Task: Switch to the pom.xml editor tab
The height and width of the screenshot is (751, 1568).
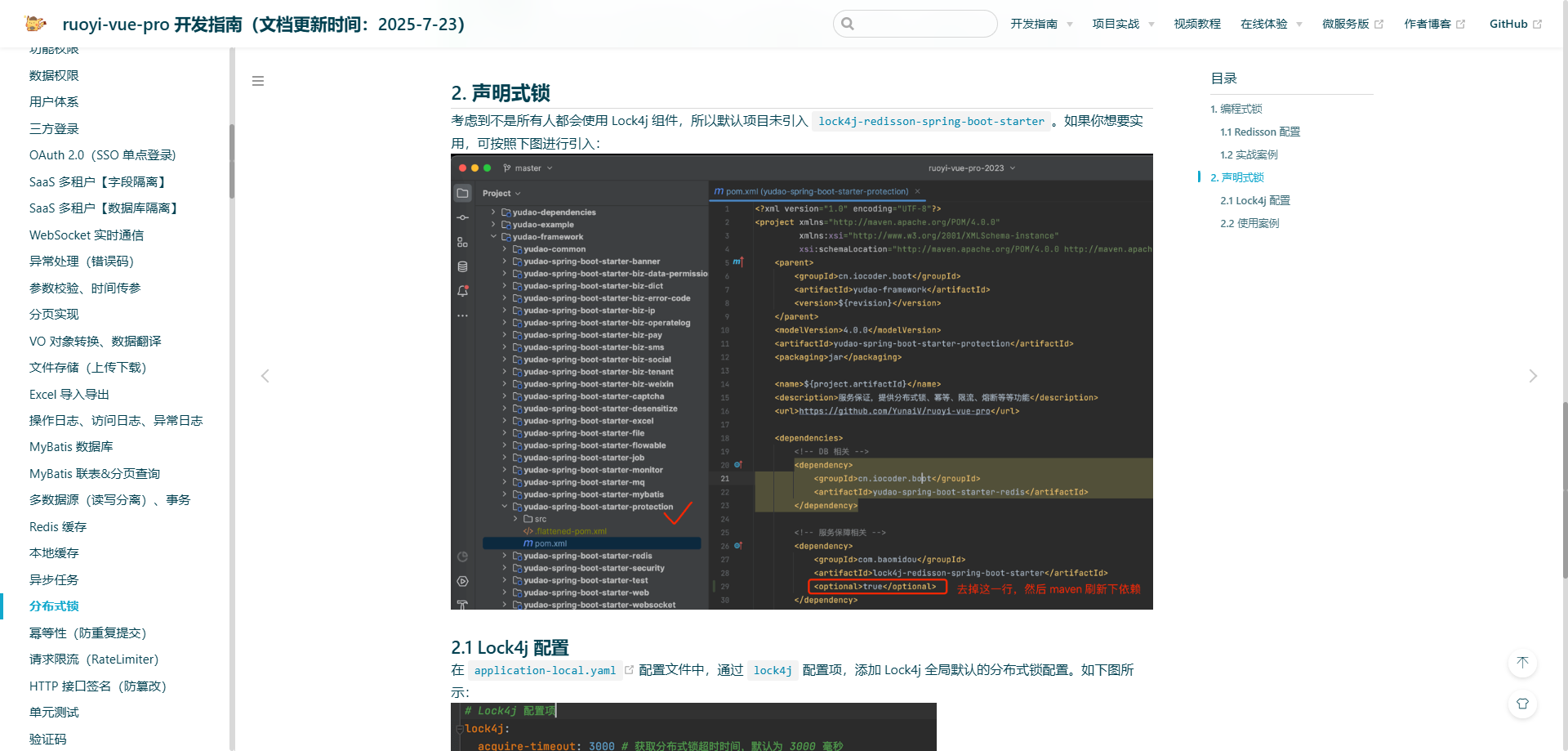Action: click(x=814, y=191)
